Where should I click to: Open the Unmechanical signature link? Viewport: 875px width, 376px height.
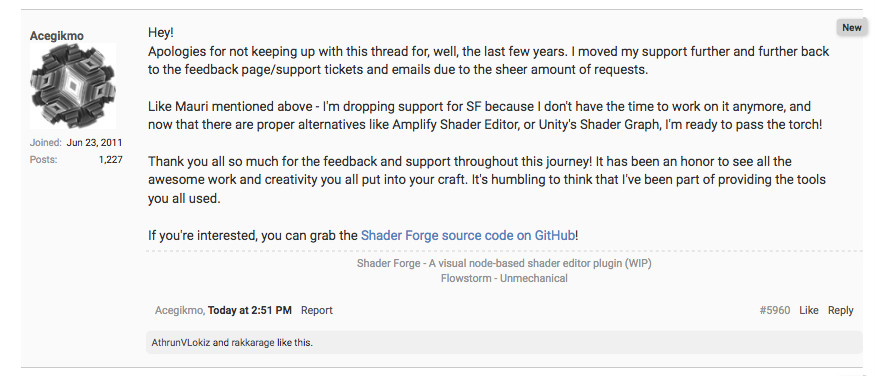[x=534, y=278]
